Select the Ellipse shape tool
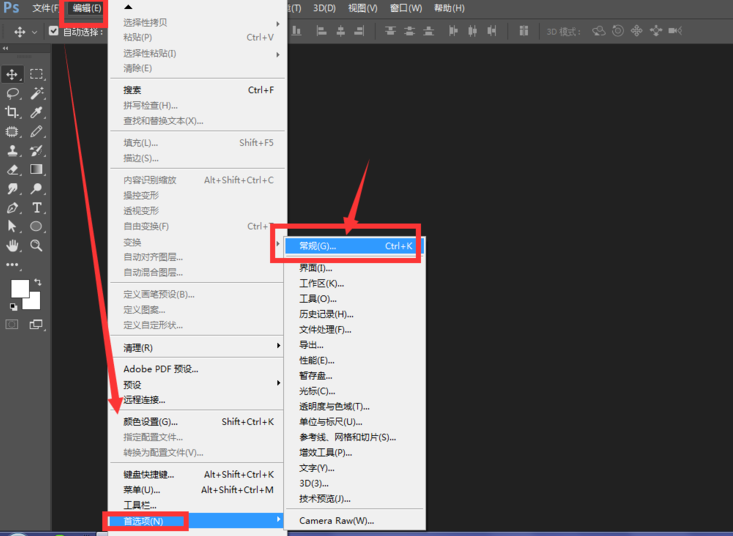 pyautogui.click(x=36, y=227)
